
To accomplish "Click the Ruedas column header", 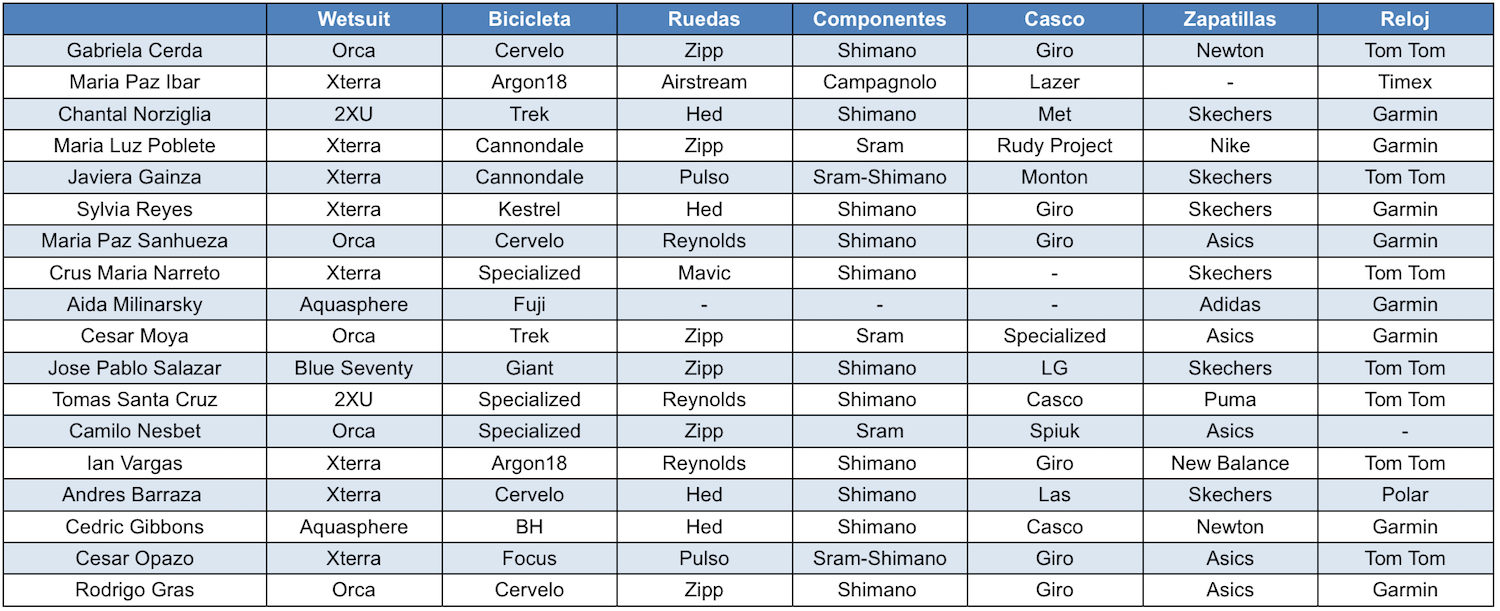I will click(704, 19).
